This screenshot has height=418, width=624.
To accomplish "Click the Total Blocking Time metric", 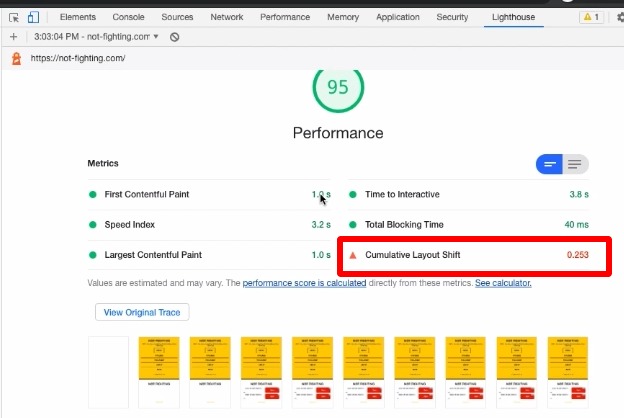I will click(x=468, y=225).
